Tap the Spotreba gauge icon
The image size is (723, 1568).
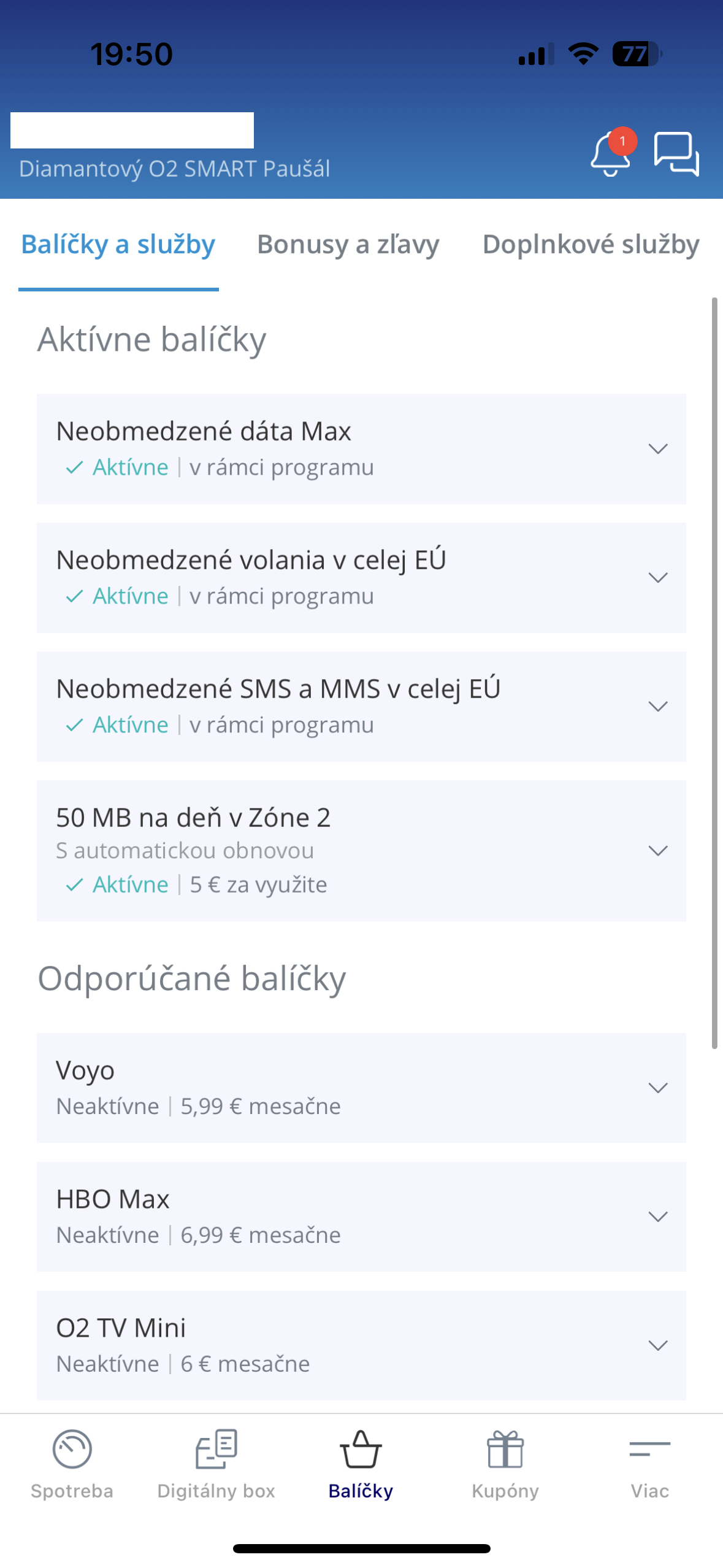pos(72,1449)
